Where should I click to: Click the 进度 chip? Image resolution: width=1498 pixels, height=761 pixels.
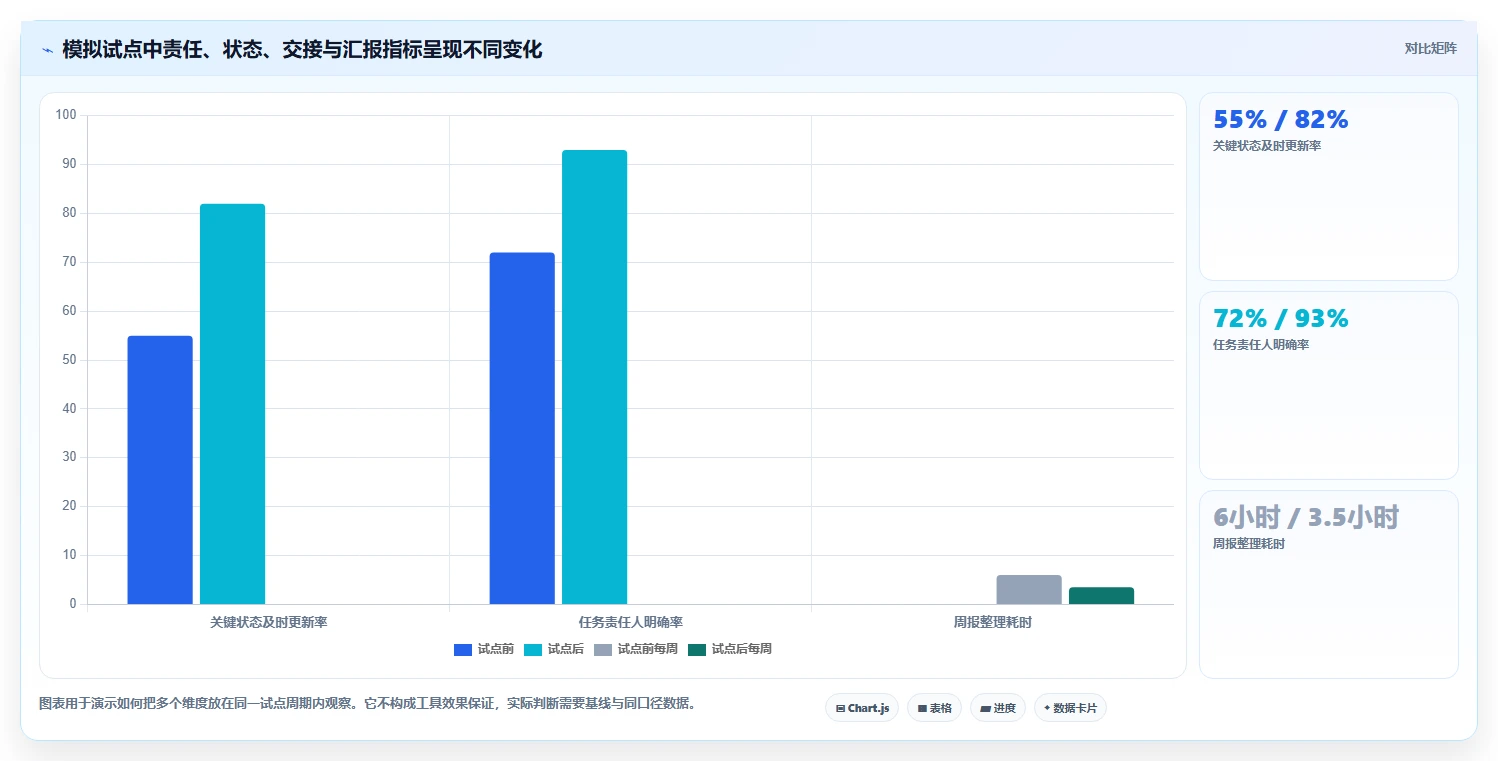(x=998, y=708)
